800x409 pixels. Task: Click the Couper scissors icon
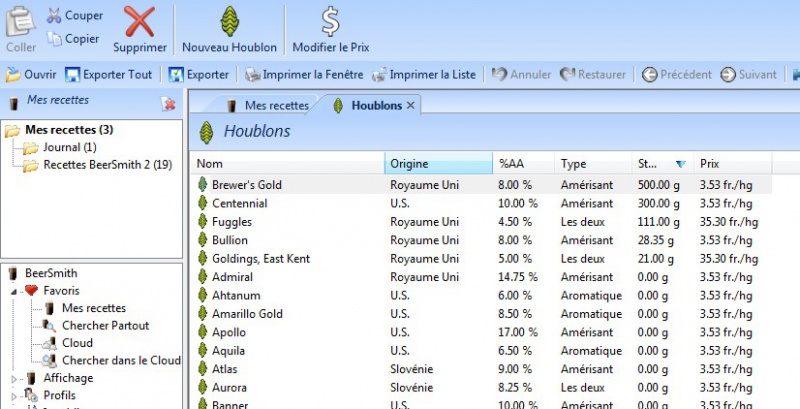pos(54,16)
